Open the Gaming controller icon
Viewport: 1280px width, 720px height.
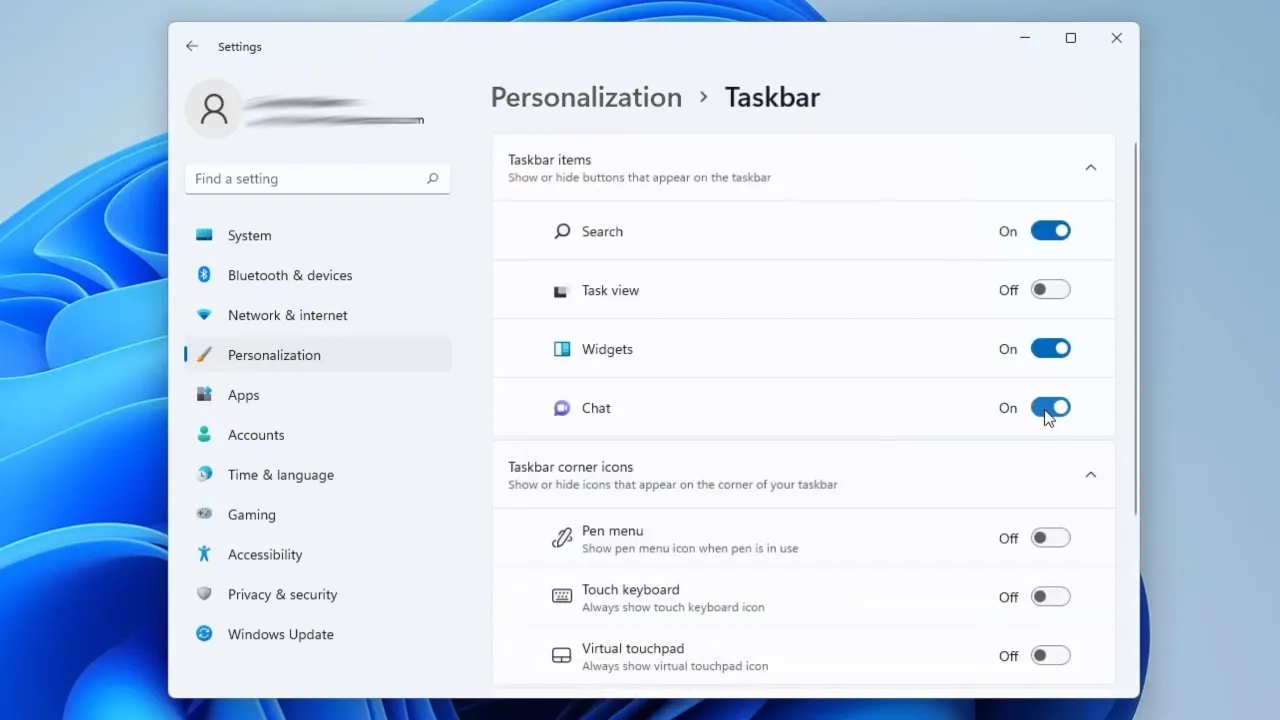204,514
